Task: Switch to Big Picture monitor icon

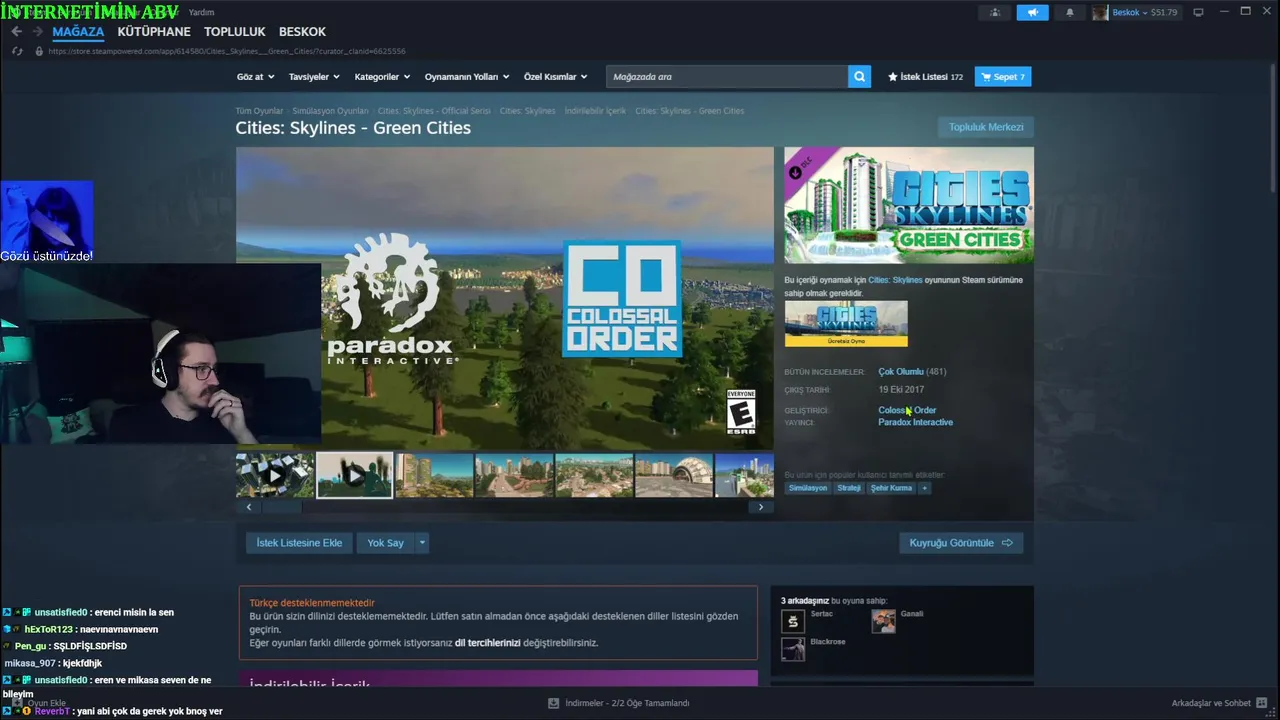Action: point(1198,12)
